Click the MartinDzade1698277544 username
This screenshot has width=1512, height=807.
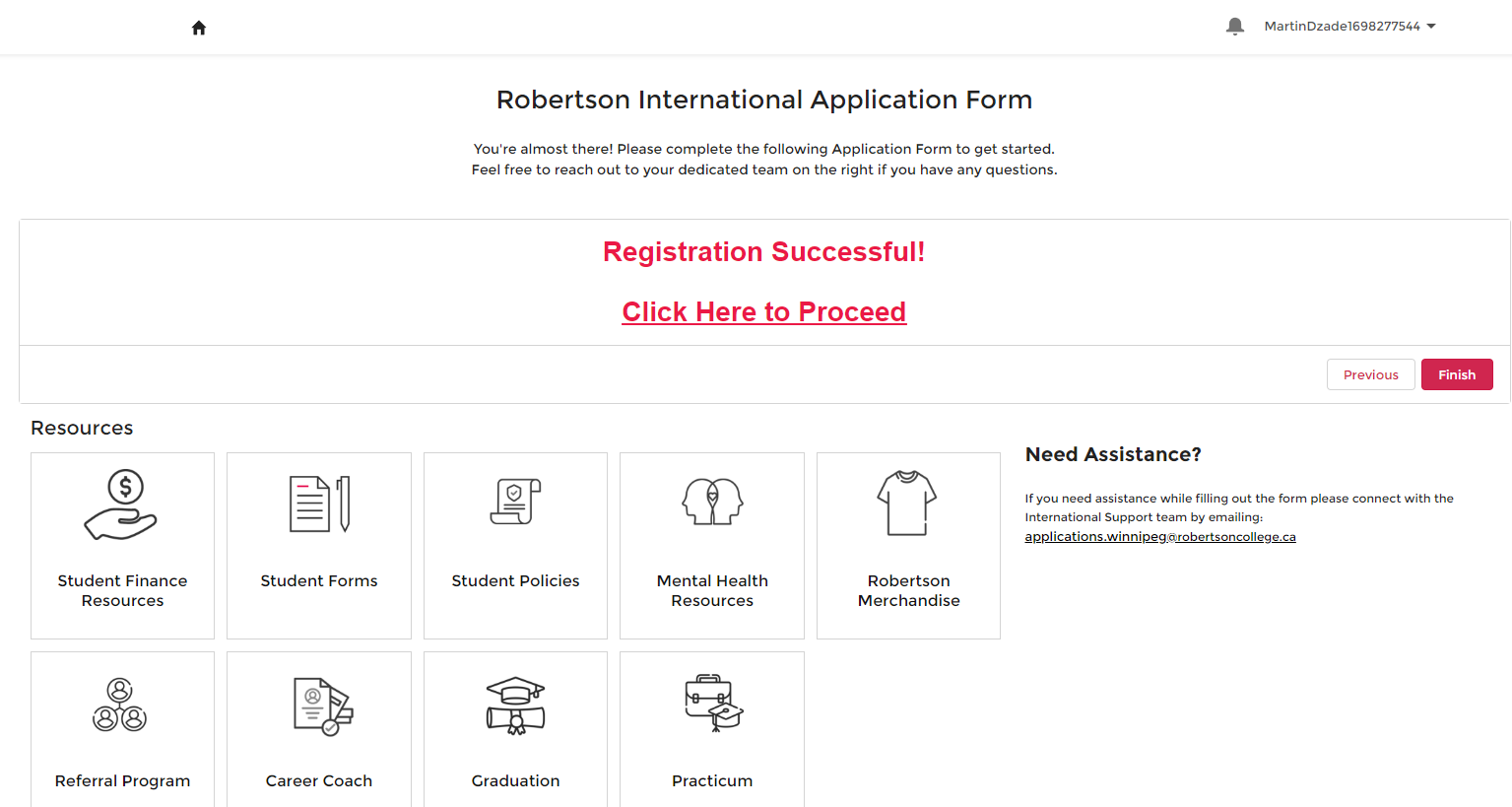point(1342,27)
